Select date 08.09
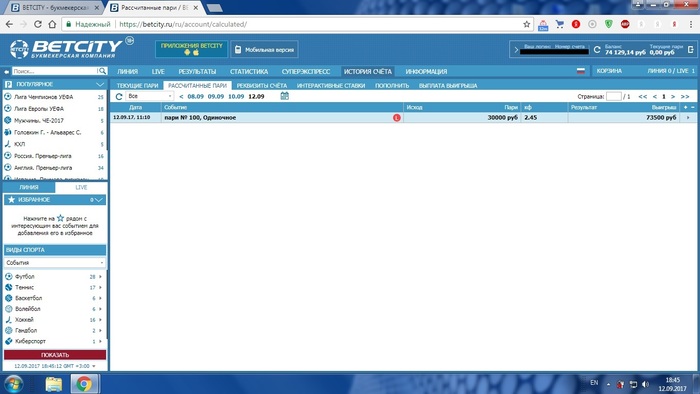Viewport: 700px width, 394px height. (x=196, y=96)
